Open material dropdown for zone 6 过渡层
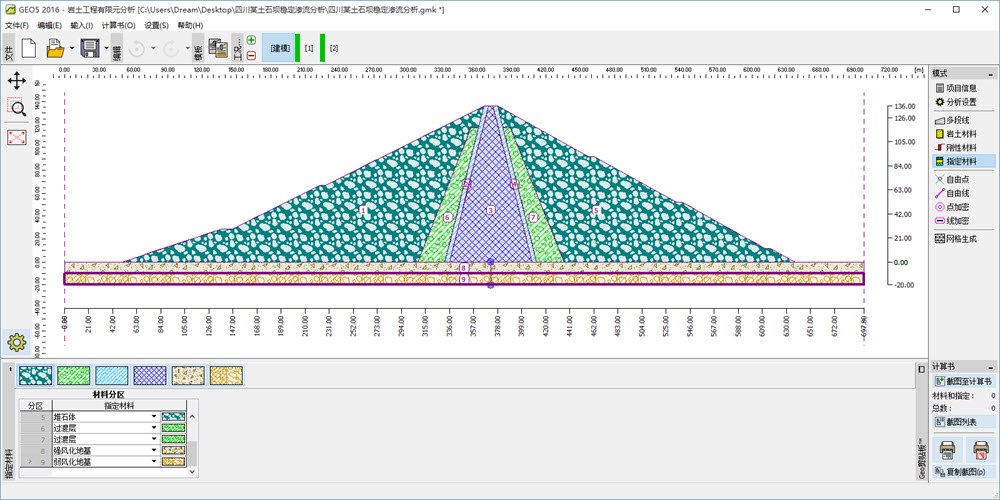 click(x=154, y=428)
